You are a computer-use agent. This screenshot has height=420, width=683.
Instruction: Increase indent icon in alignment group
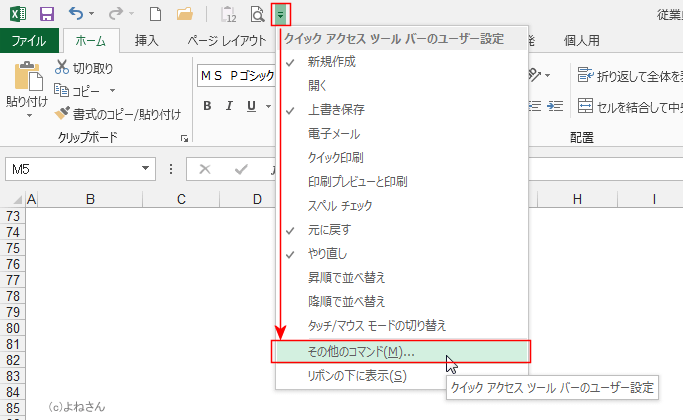coord(555,106)
